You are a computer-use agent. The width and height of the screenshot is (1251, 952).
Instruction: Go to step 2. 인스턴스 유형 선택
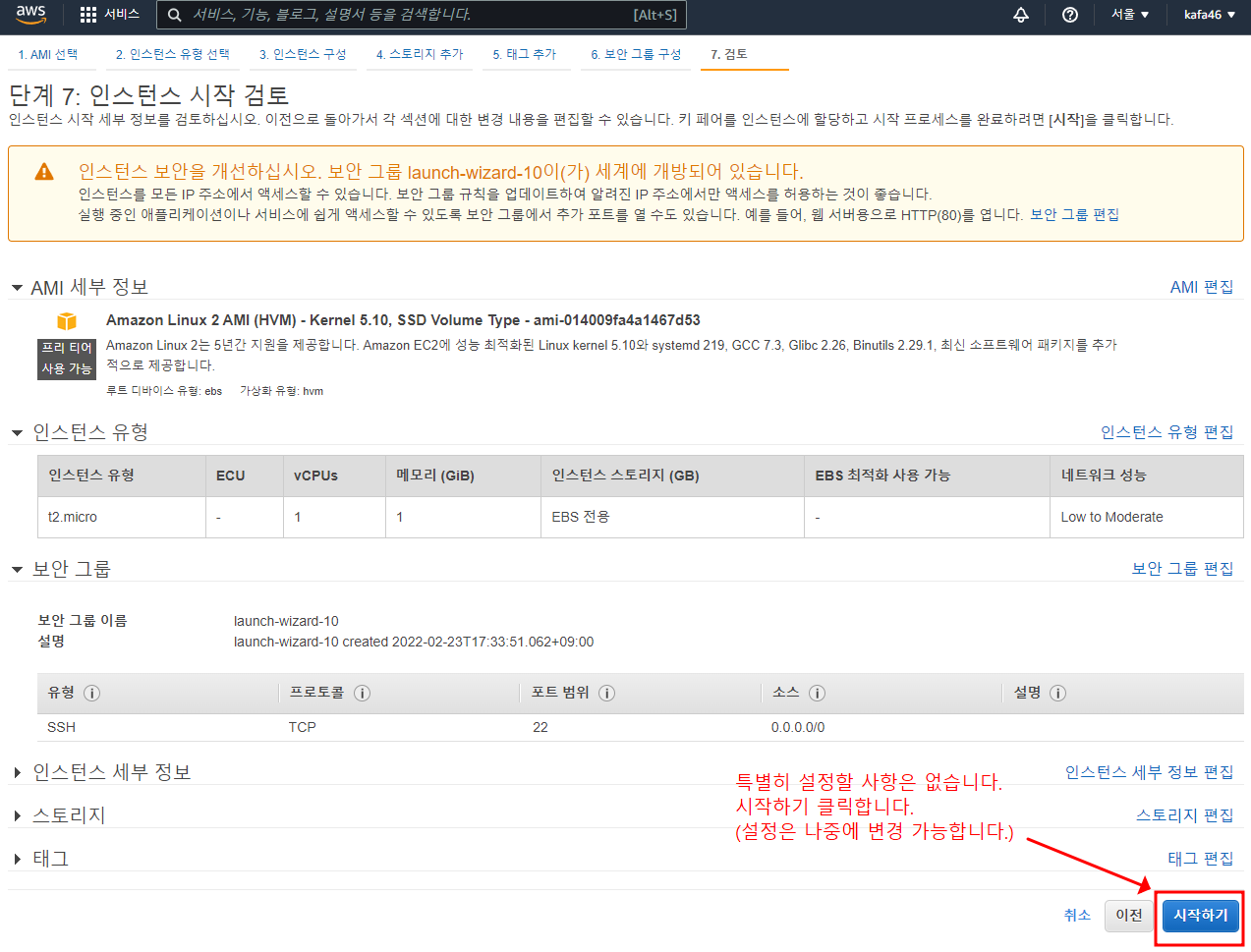pyautogui.click(x=172, y=54)
